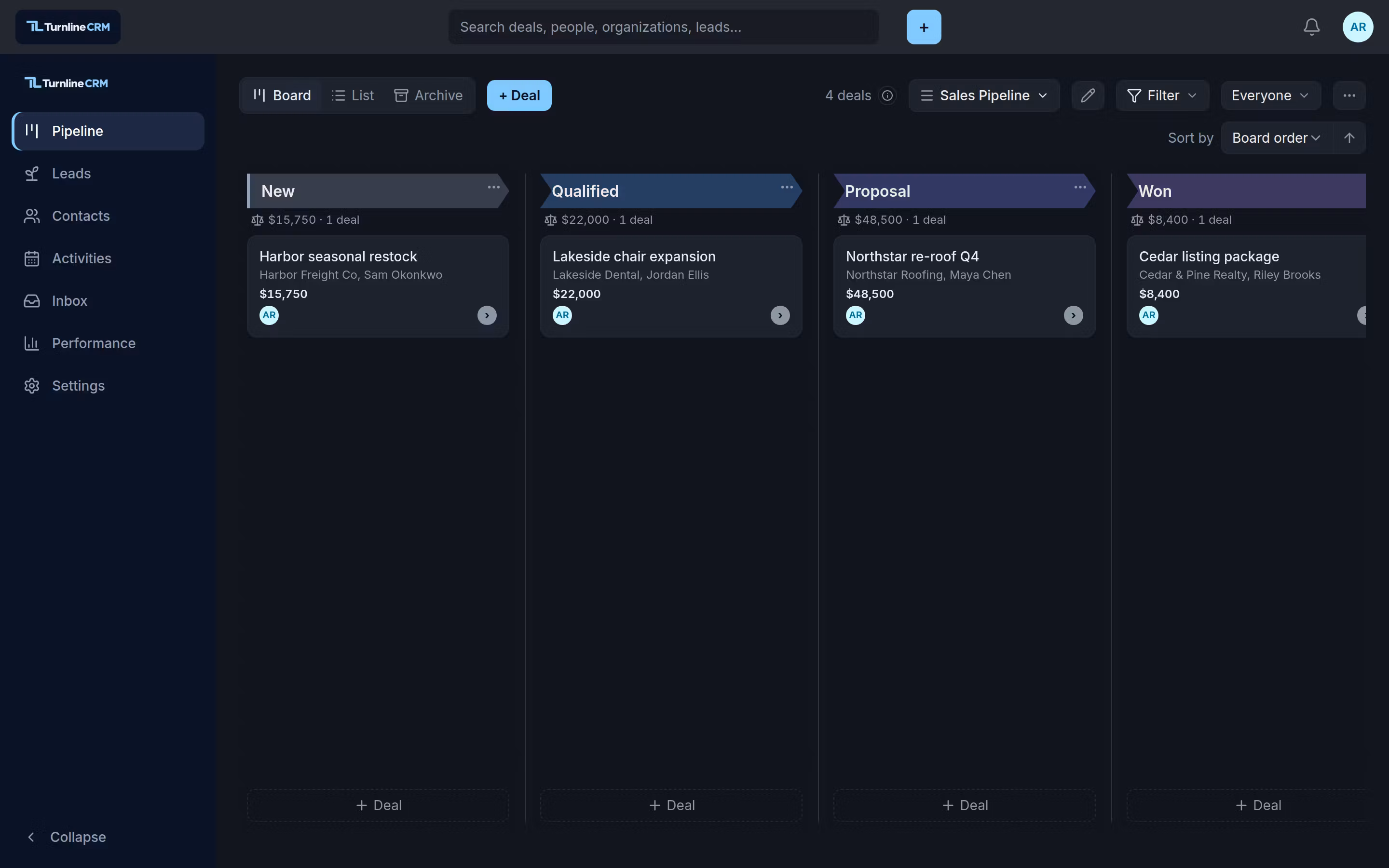Expand the Sales Pipeline dropdown
Viewport: 1389px width, 868px height.
coord(984,95)
